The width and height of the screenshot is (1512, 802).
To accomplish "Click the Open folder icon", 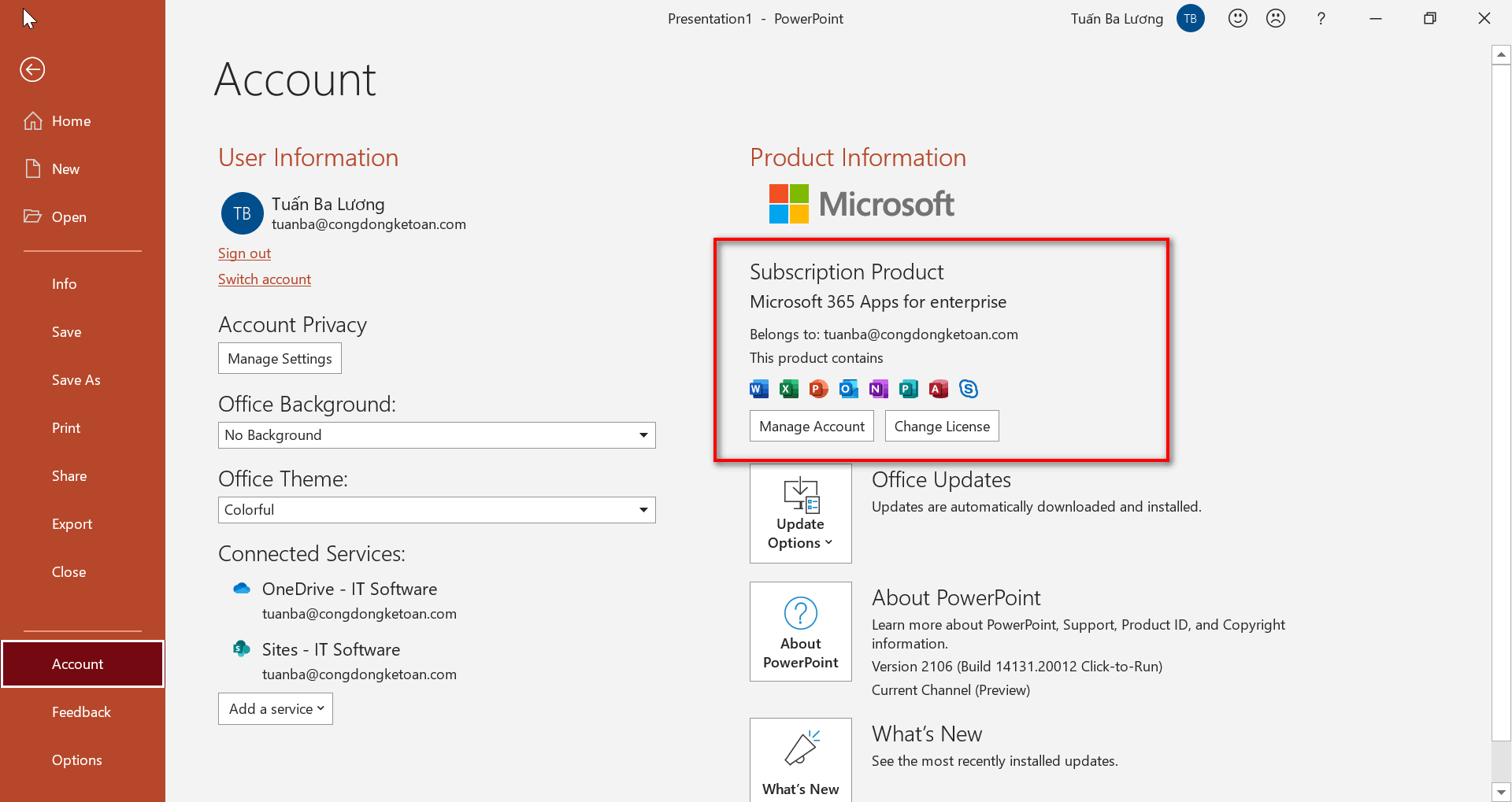I will pyautogui.click(x=32, y=216).
